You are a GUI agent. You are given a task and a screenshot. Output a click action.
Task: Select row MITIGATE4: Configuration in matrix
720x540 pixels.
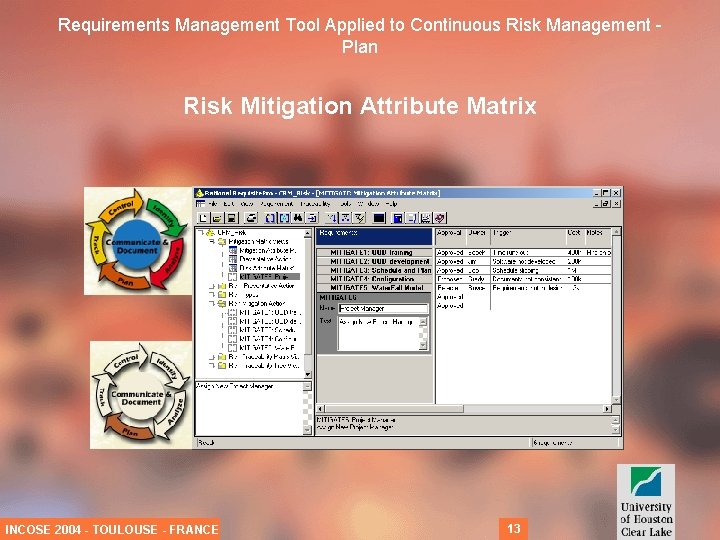point(375,279)
